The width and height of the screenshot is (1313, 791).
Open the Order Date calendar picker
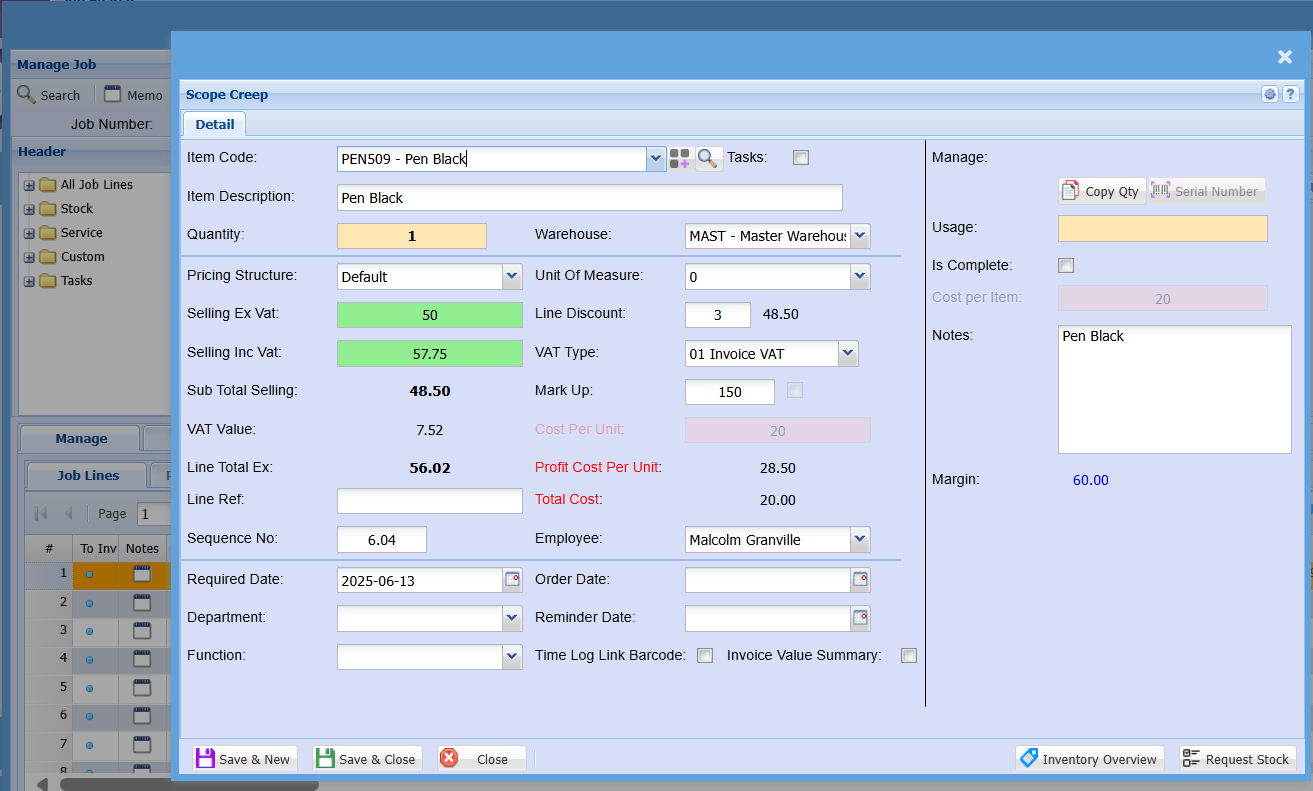click(860, 580)
